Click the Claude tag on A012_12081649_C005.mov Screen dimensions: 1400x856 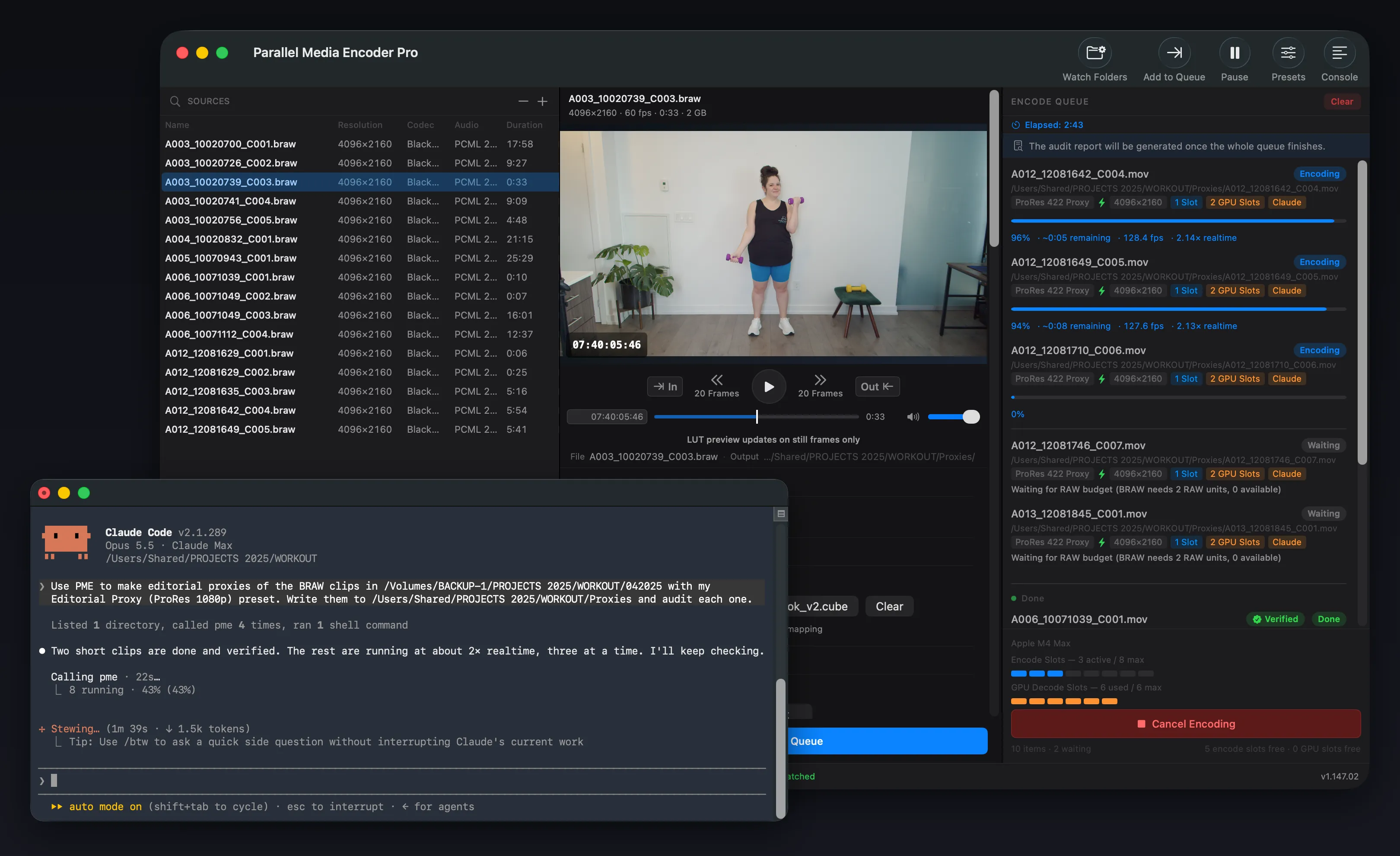[1286, 291]
